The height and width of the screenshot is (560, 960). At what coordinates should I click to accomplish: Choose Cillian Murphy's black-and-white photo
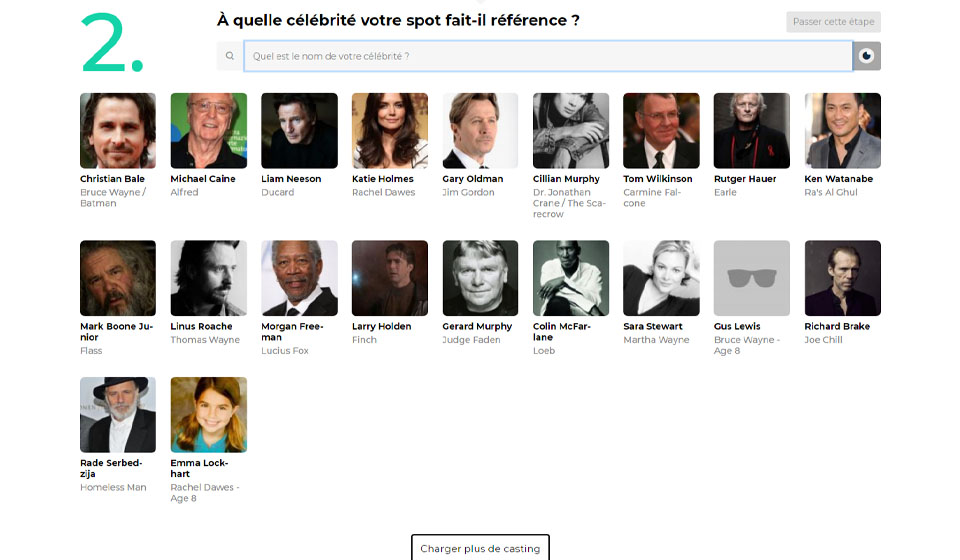(x=571, y=131)
